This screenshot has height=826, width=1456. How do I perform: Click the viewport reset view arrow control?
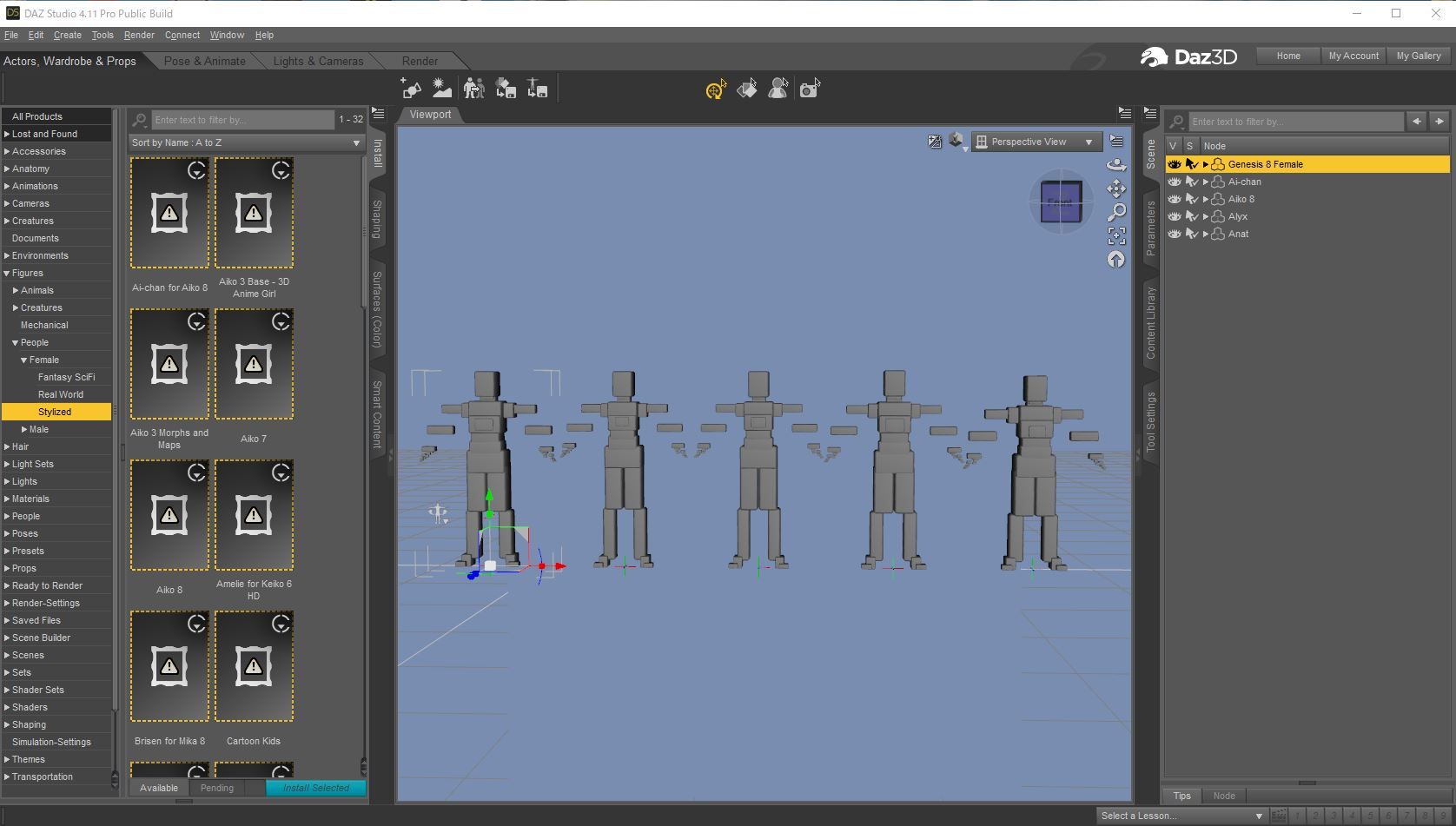pyautogui.click(x=1116, y=259)
